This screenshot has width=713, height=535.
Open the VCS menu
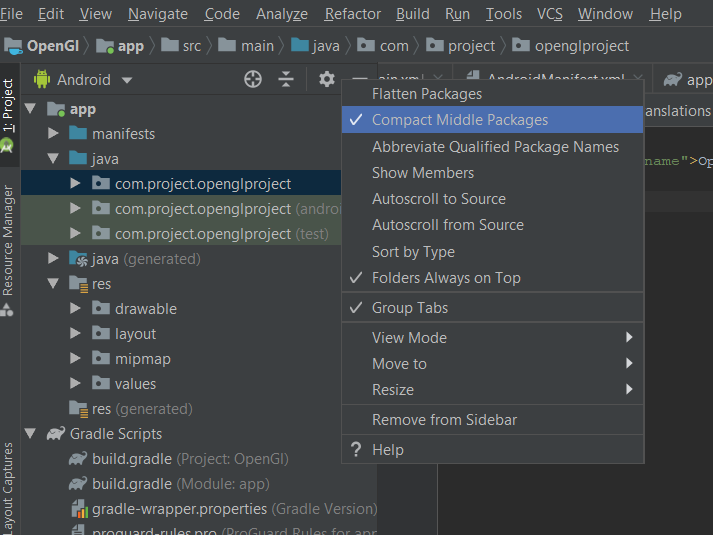[549, 14]
